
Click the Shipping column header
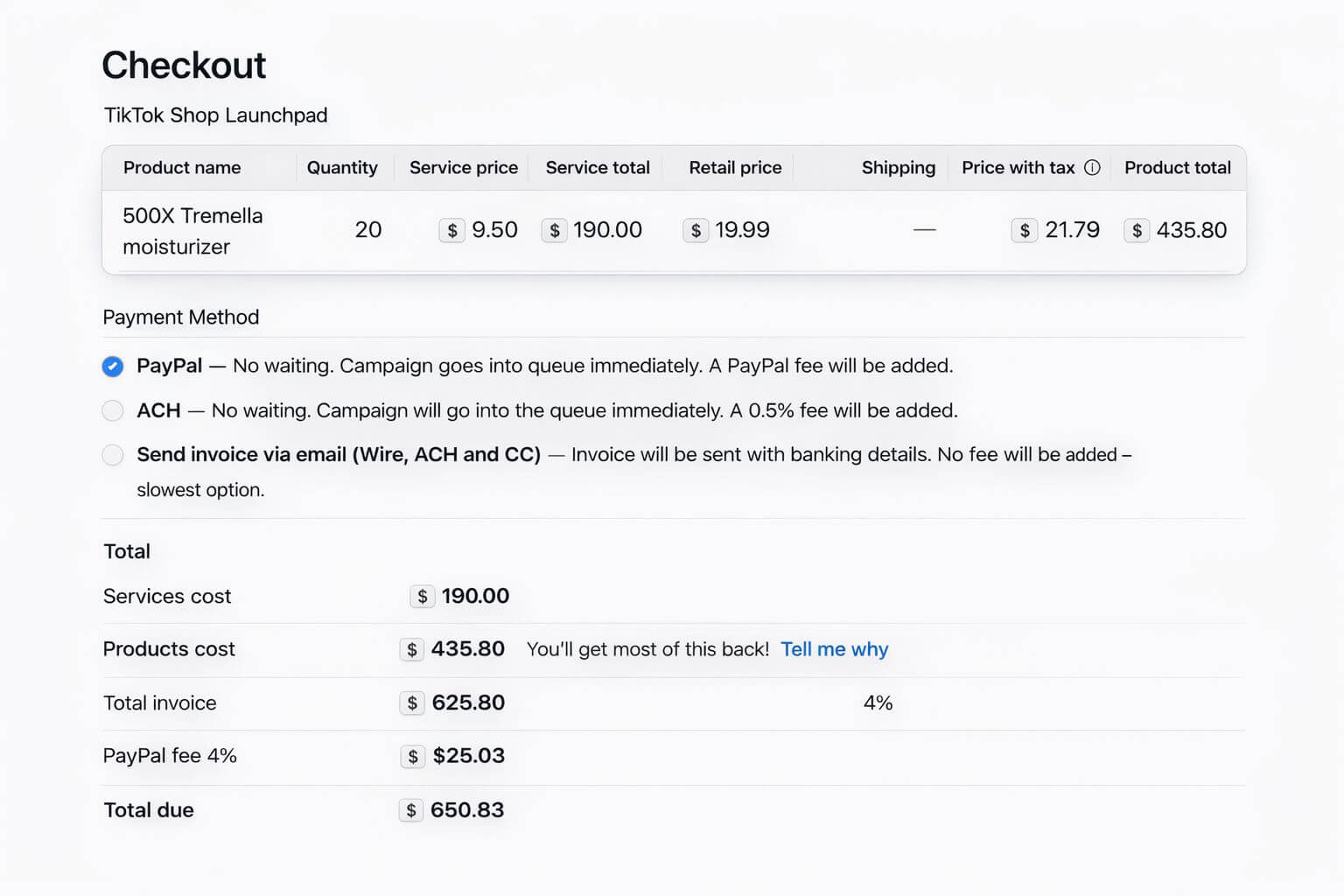(x=899, y=167)
